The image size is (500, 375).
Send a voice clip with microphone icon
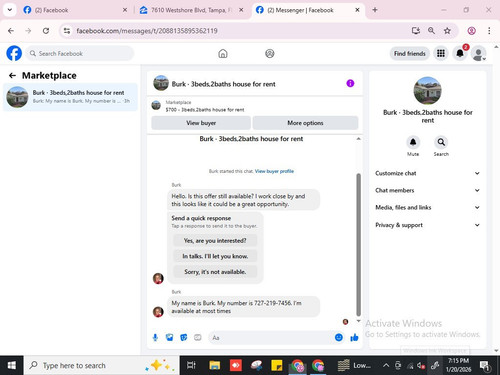(x=155, y=338)
